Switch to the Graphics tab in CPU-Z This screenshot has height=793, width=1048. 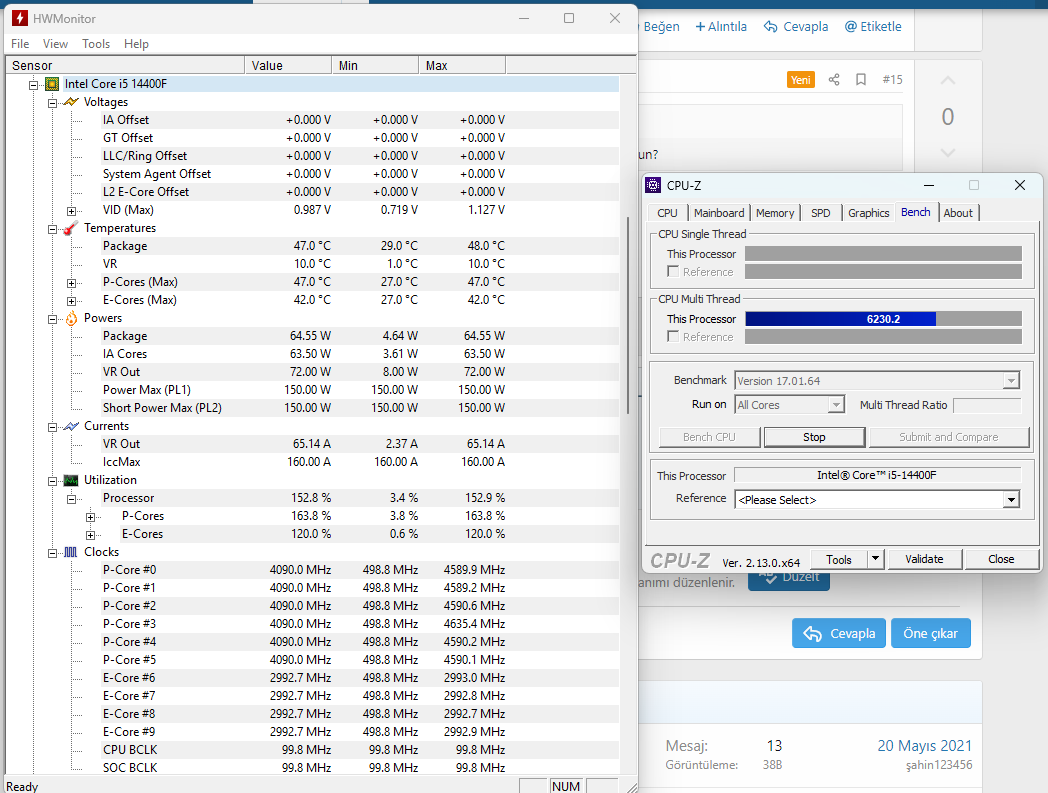[868, 213]
